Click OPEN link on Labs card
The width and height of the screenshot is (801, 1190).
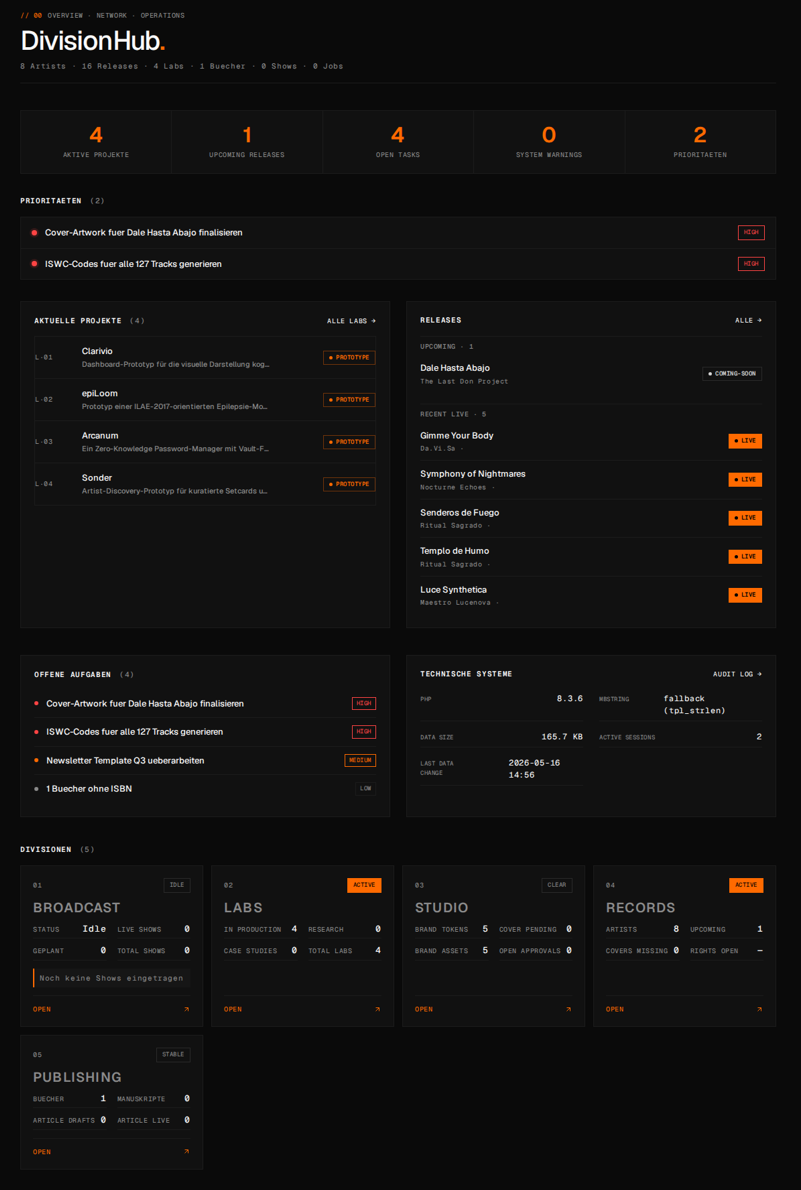tap(233, 1009)
